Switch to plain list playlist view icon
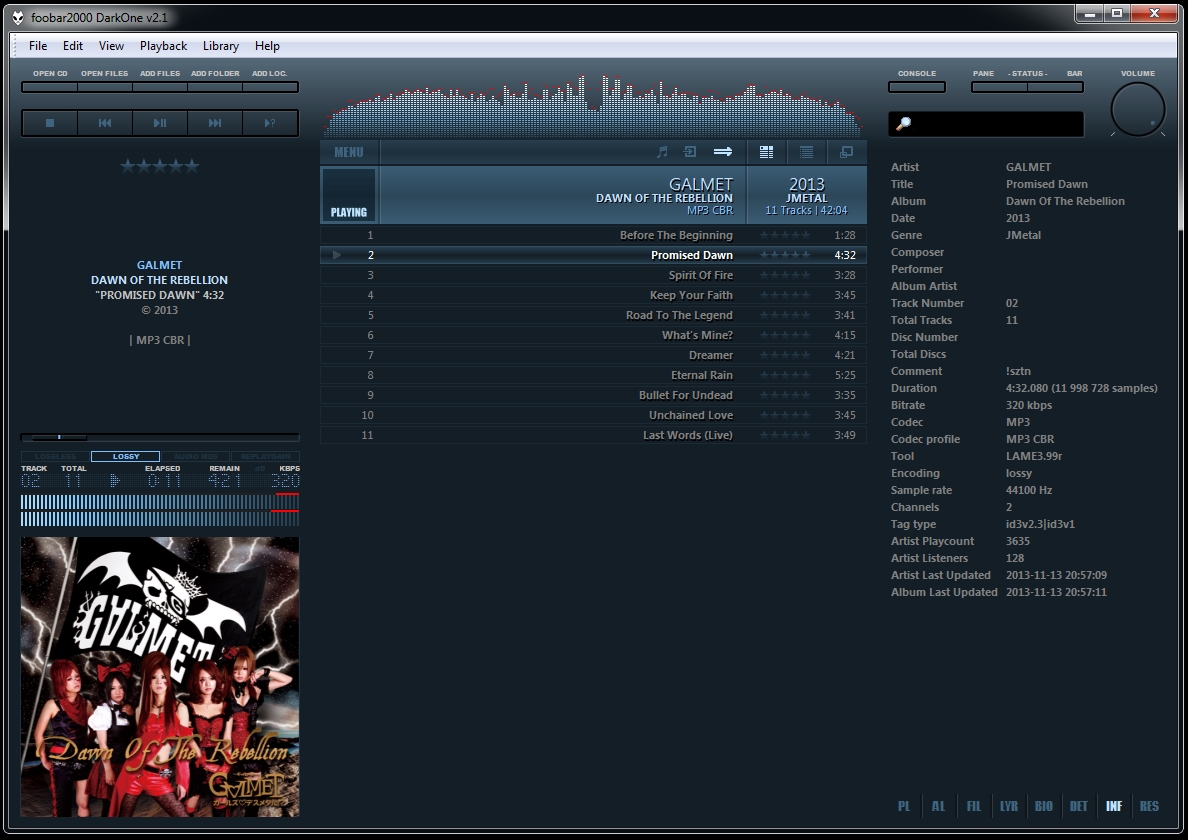The width and height of the screenshot is (1188, 840). tap(807, 152)
